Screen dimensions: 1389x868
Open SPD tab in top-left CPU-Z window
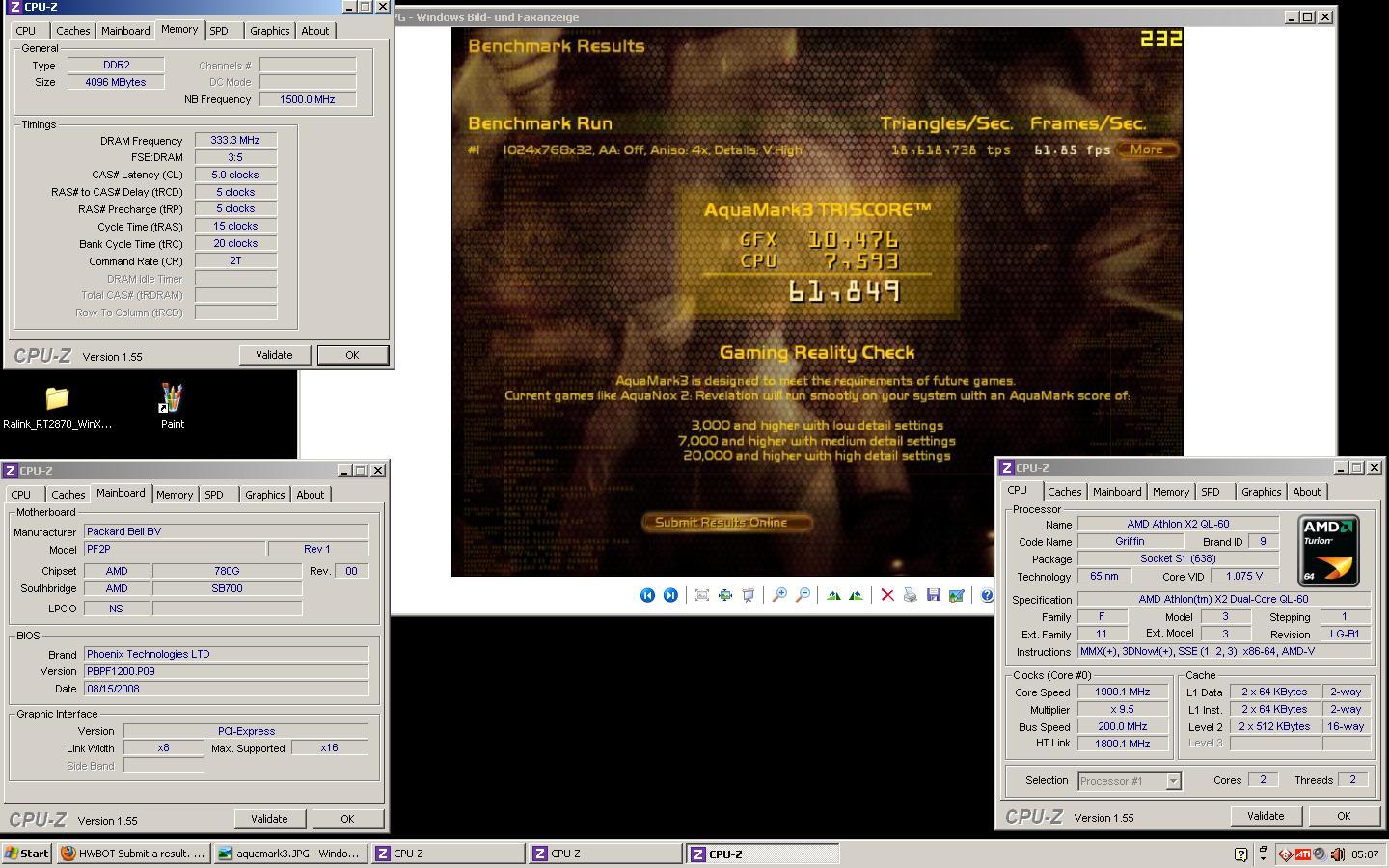point(219,31)
